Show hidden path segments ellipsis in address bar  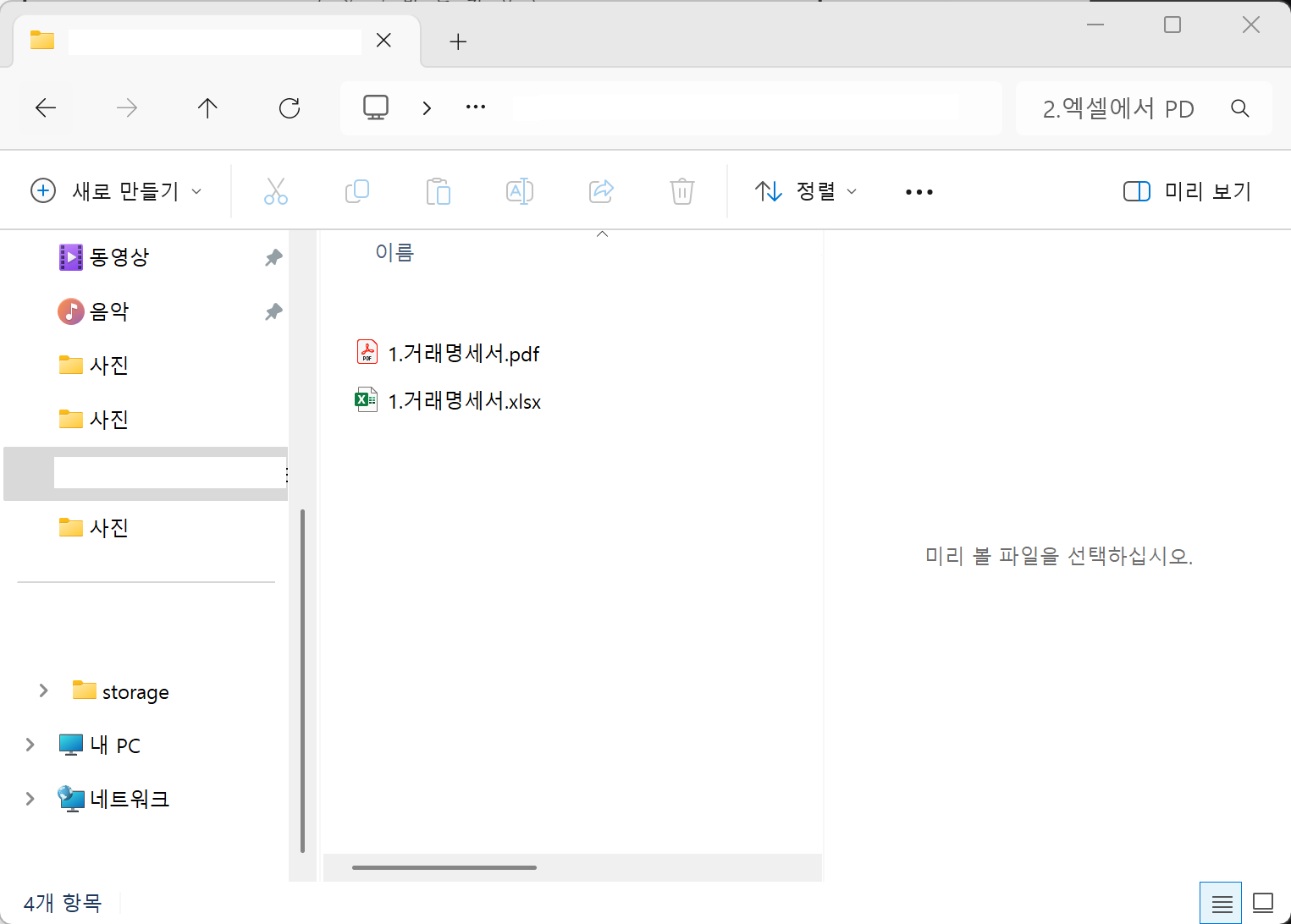pyautogui.click(x=476, y=107)
